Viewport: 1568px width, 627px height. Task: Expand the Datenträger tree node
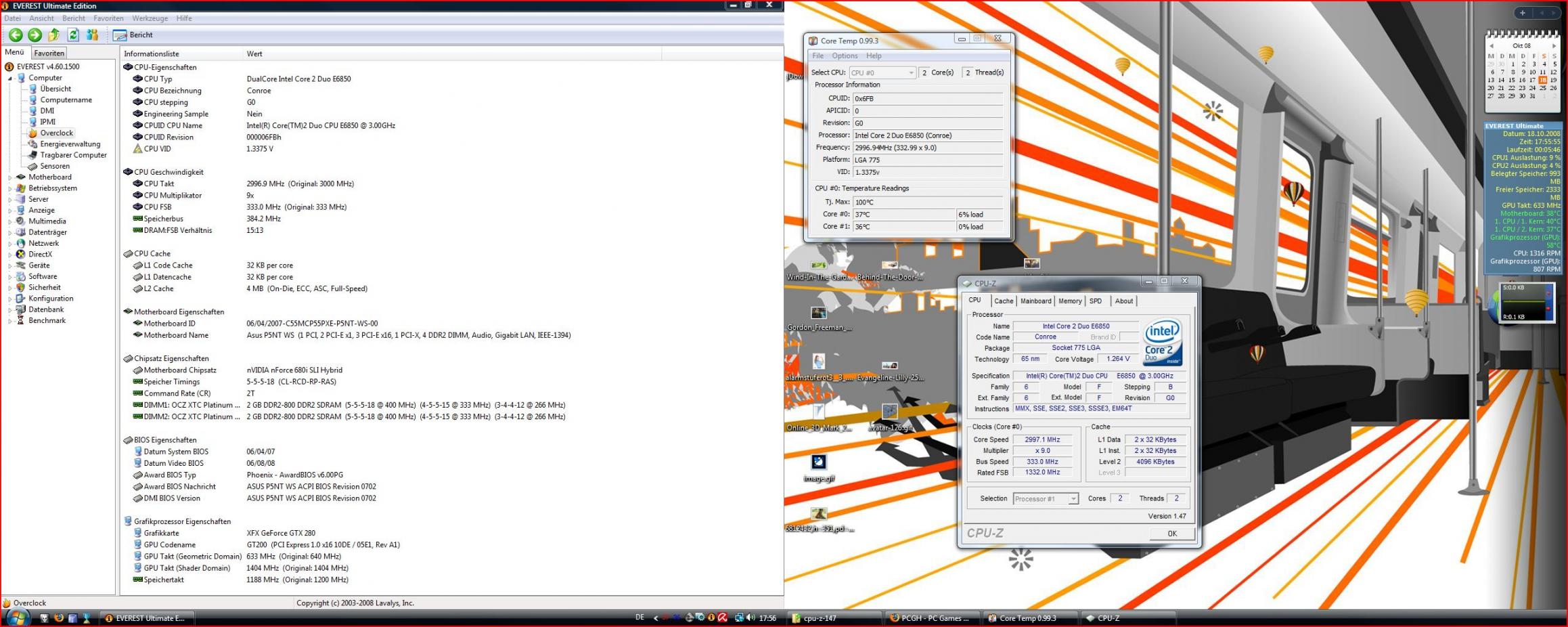tap(10, 232)
